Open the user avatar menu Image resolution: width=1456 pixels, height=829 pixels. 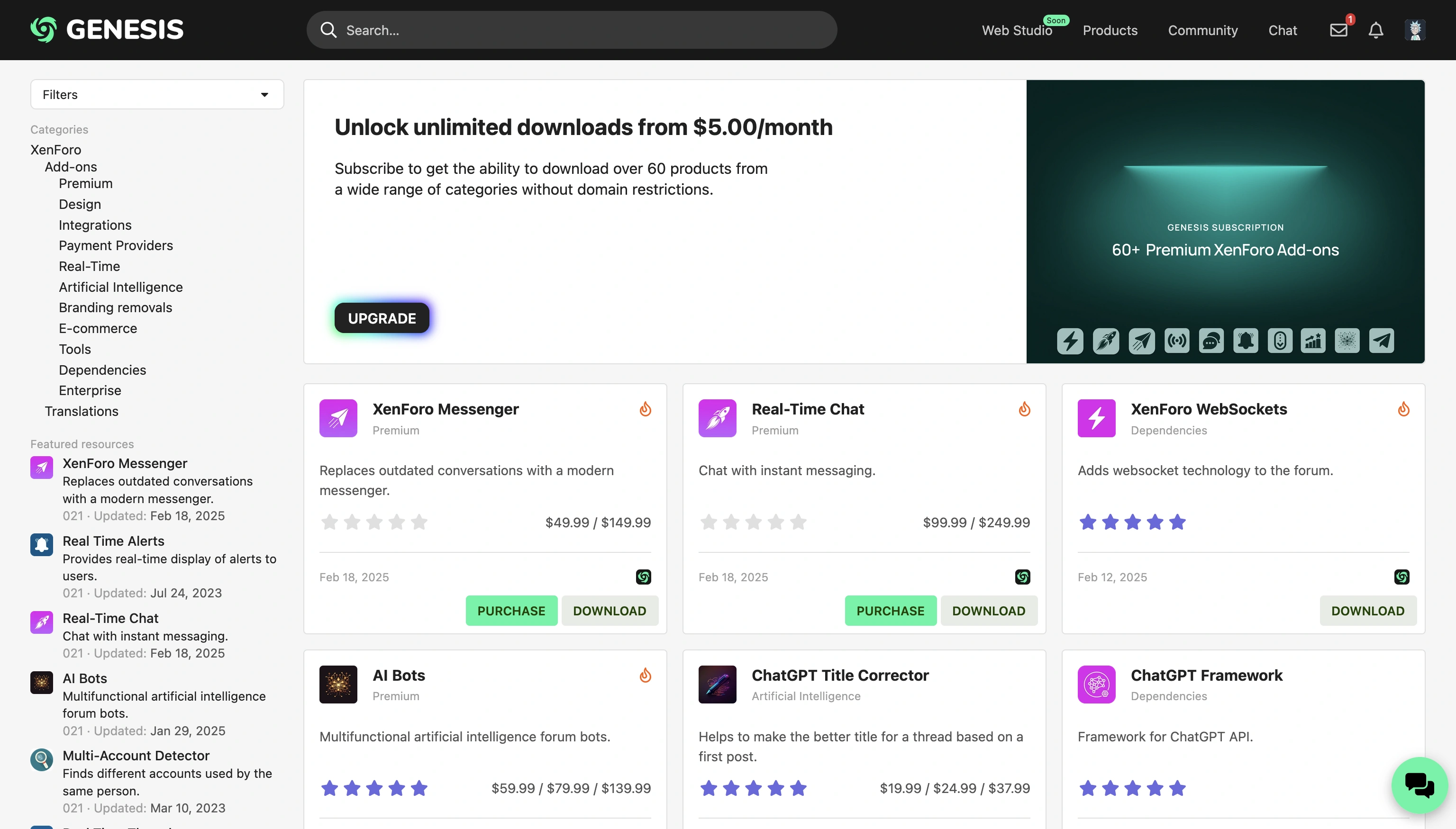coord(1415,29)
